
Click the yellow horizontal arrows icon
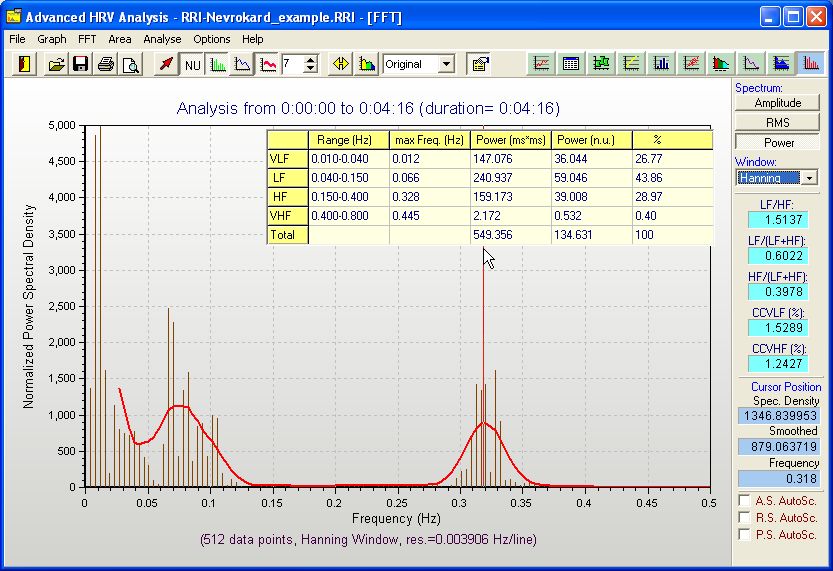click(341, 64)
